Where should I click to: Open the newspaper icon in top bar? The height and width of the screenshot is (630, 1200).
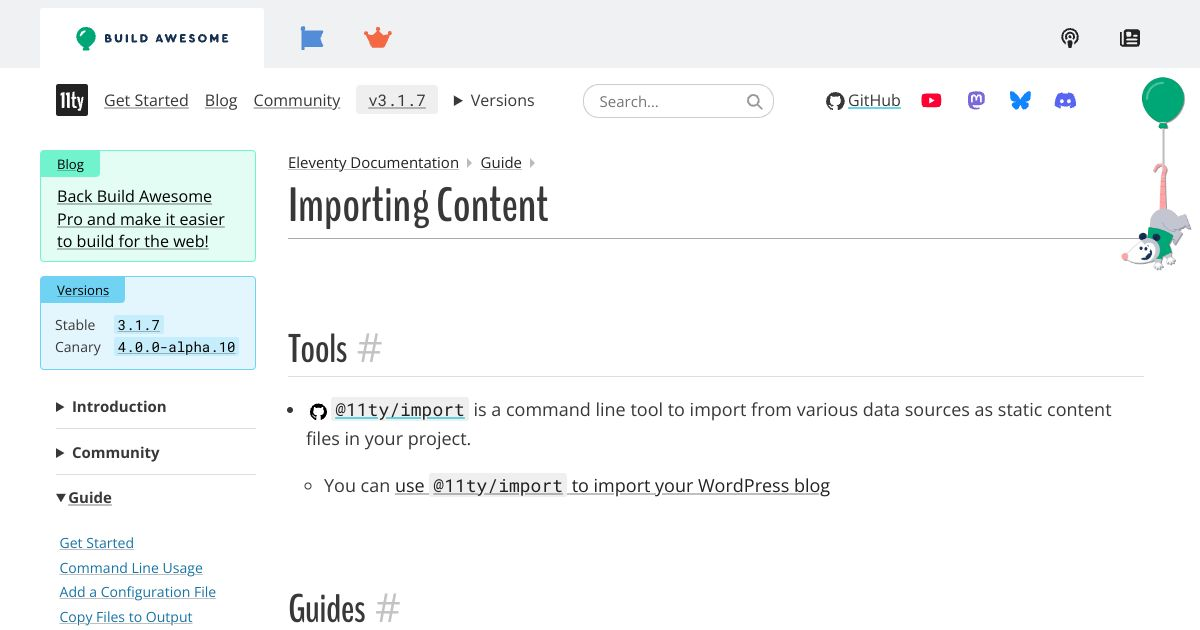click(1130, 38)
